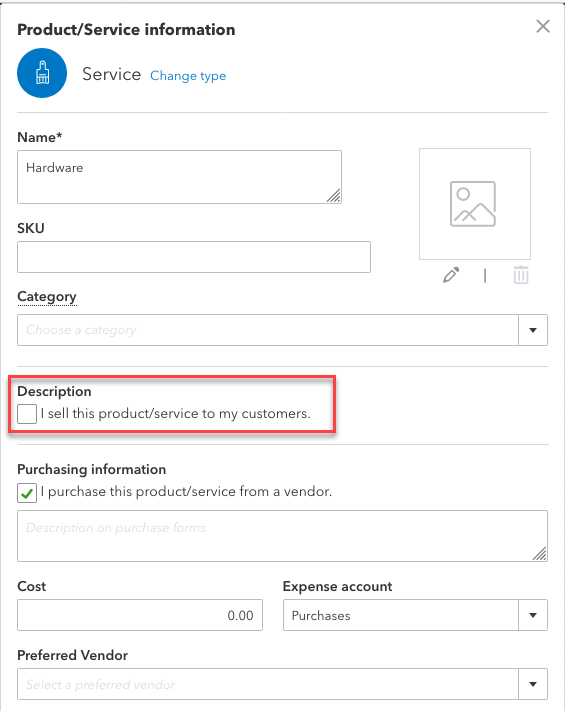Check 'I sell this product/service' checkbox
Screen dimensions: 565x711
[x=27, y=414]
